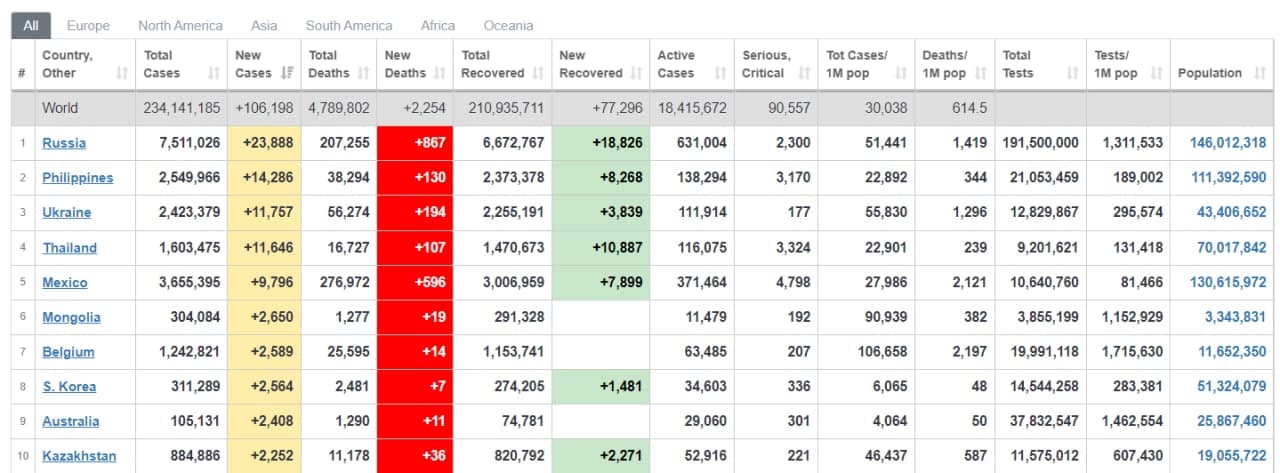Open the South America tab
This screenshot has height=473, width=1280.
coord(349,25)
